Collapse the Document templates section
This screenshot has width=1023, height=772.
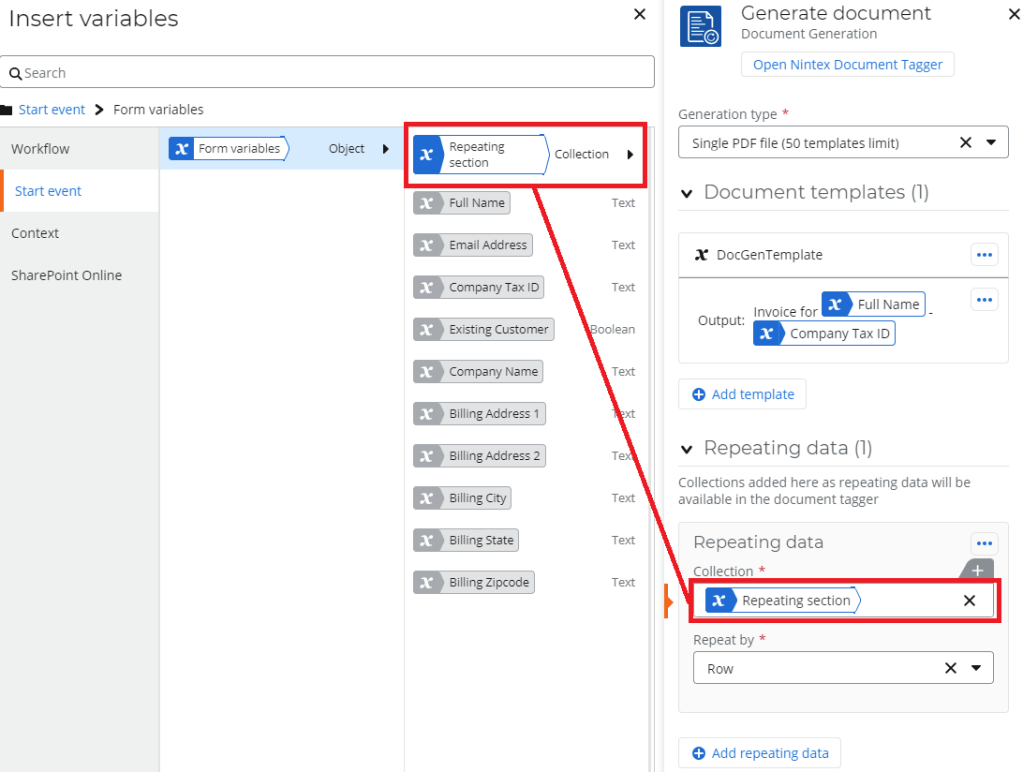point(687,193)
